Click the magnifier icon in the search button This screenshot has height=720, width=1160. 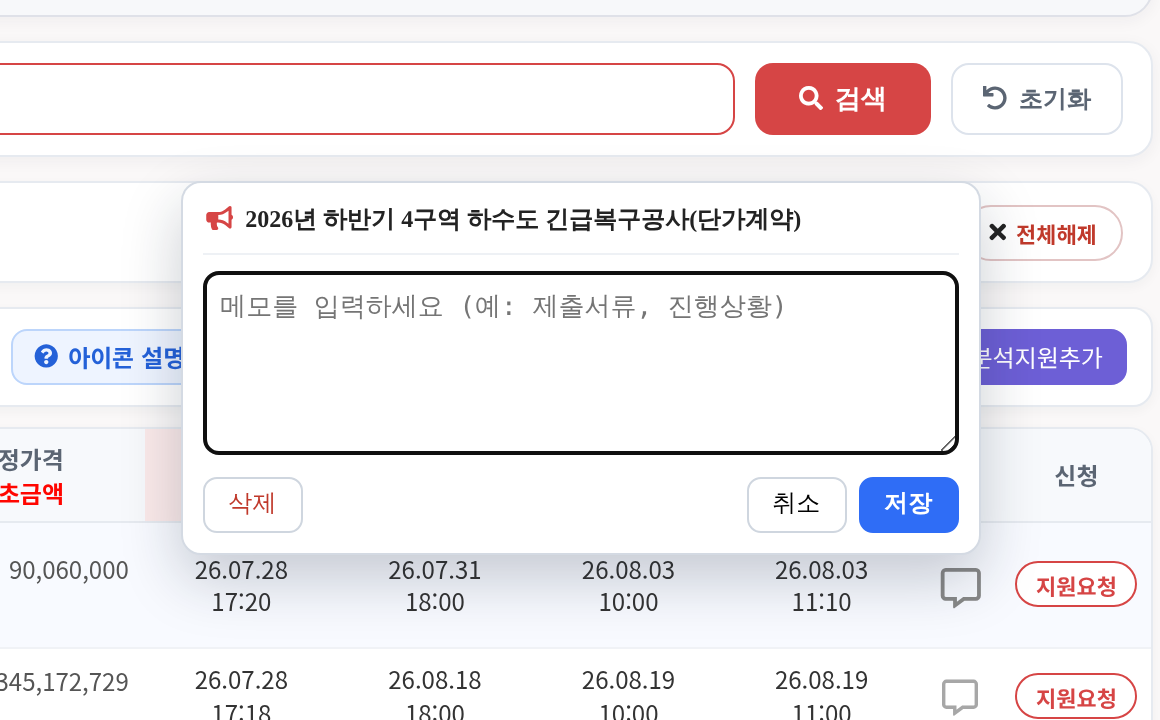[811, 98]
